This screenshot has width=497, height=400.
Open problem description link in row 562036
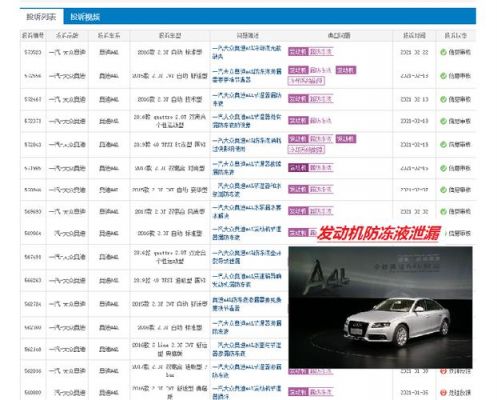247,371
